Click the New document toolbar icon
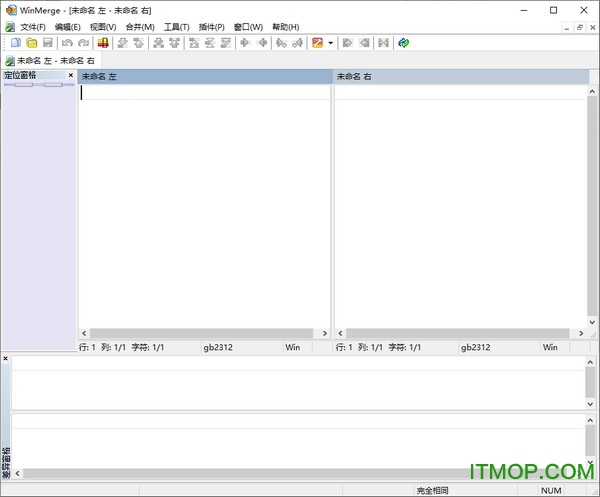The height and width of the screenshot is (497, 600). pyautogui.click(x=16, y=43)
